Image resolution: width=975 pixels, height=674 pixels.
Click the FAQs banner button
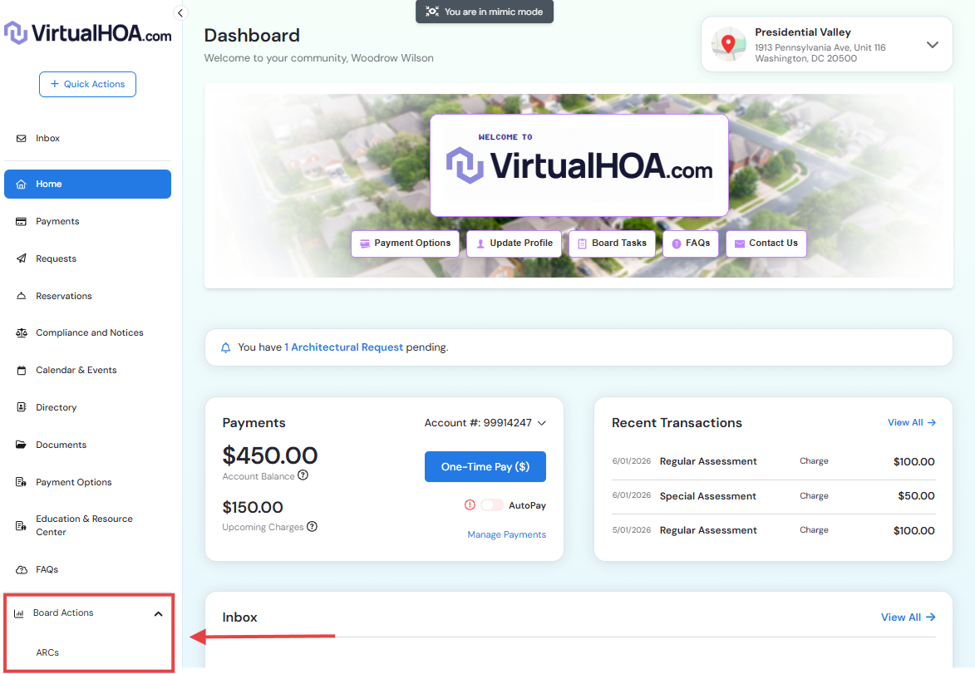(691, 243)
